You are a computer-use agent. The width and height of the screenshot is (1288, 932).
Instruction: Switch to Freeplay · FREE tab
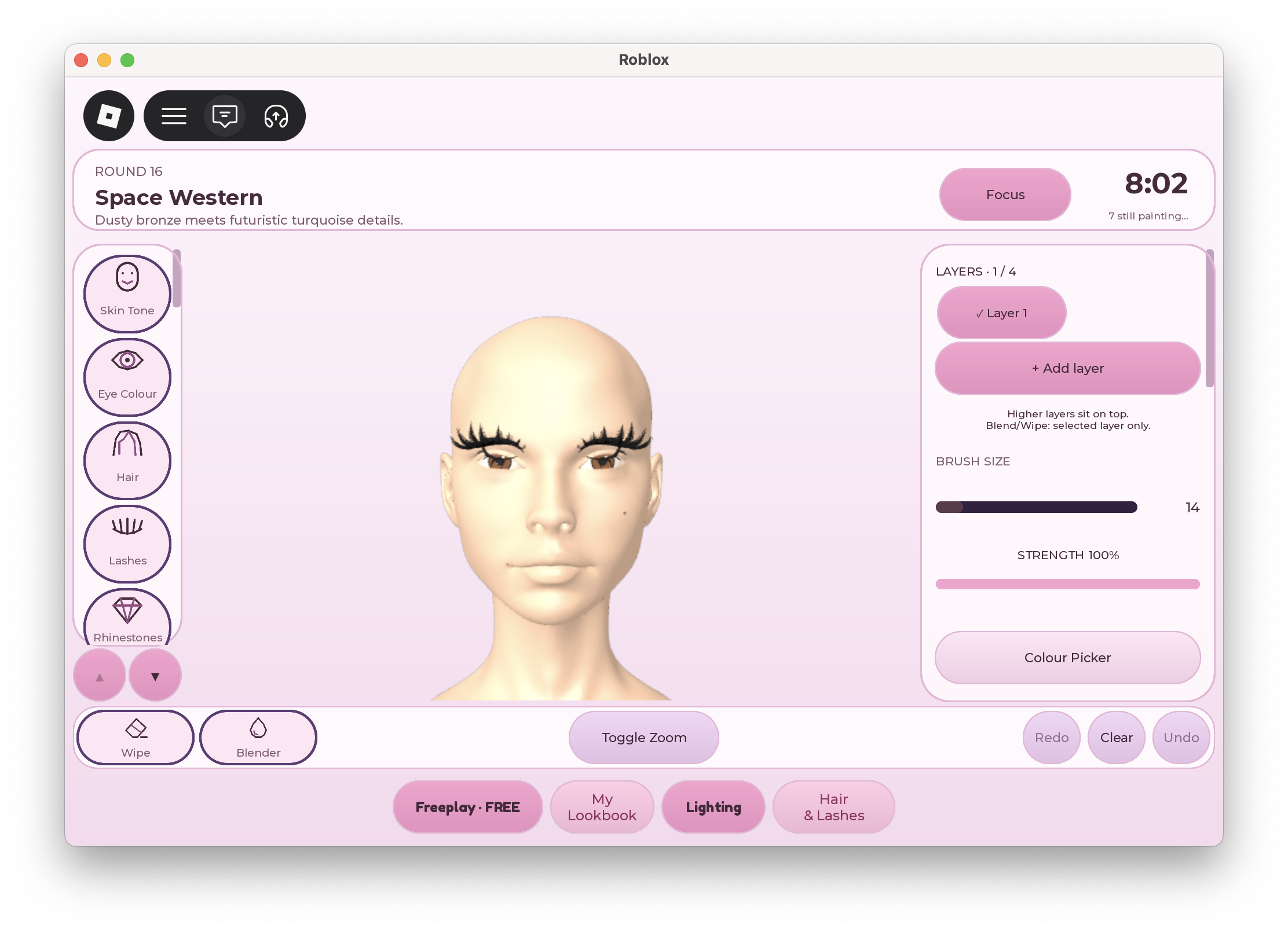pyautogui.click(x=468, y=807)
